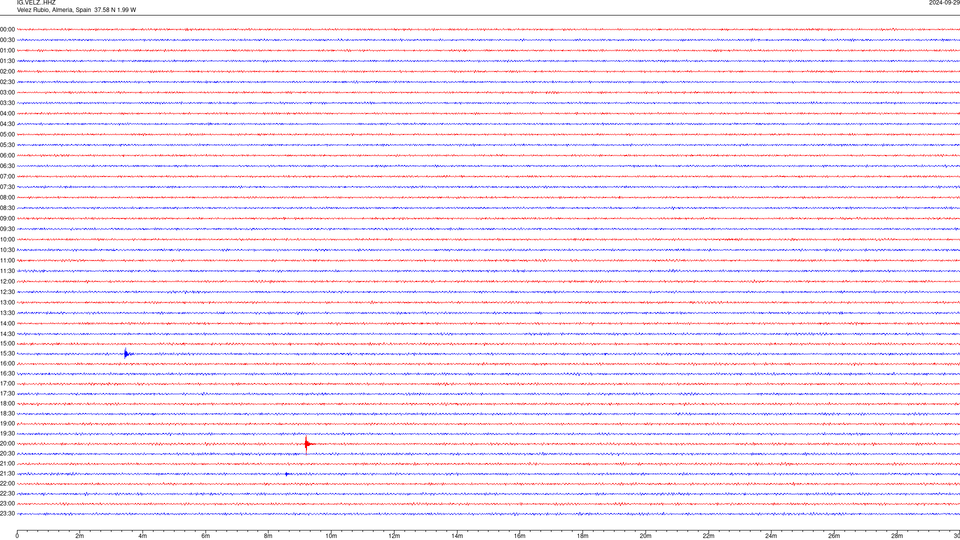Click the 03:30 time label
Image resolution: width=960 pixels, height=540 pixels.
tap(7, 103)
